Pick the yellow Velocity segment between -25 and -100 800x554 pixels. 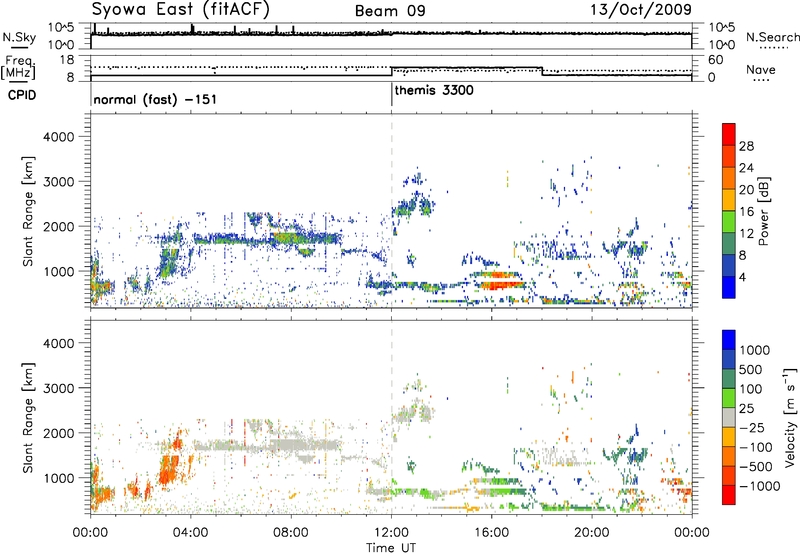[729, 437]
